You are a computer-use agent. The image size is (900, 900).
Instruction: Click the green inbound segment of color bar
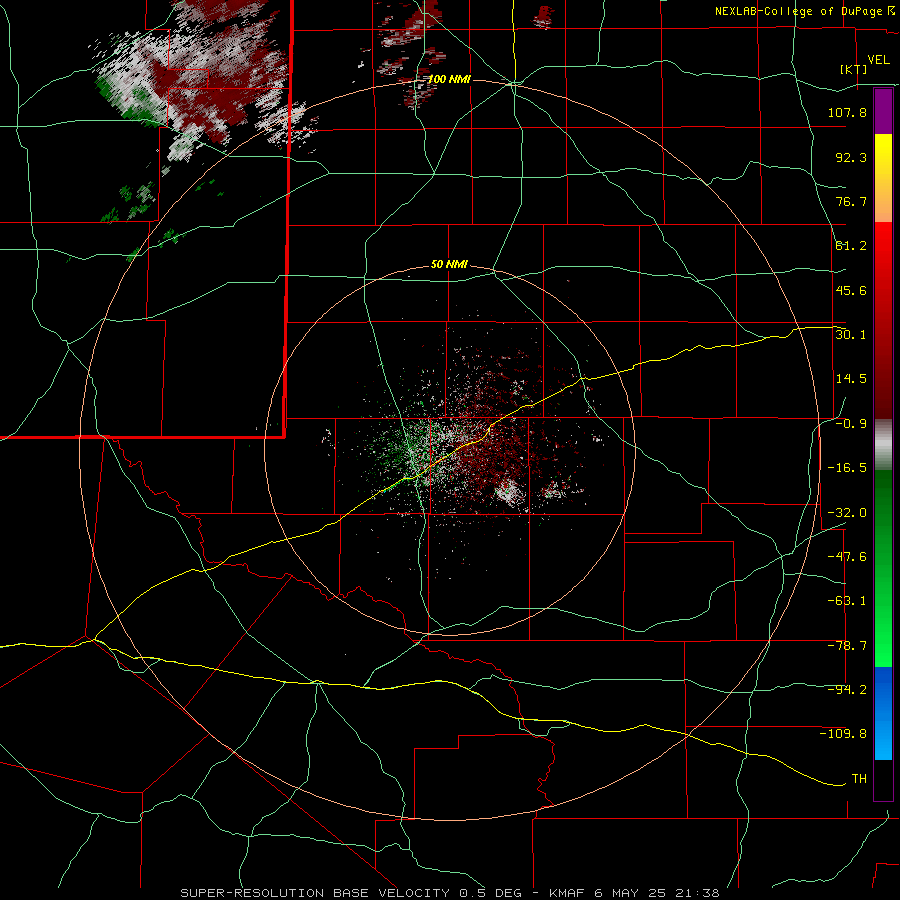click(x=883, y=568)
